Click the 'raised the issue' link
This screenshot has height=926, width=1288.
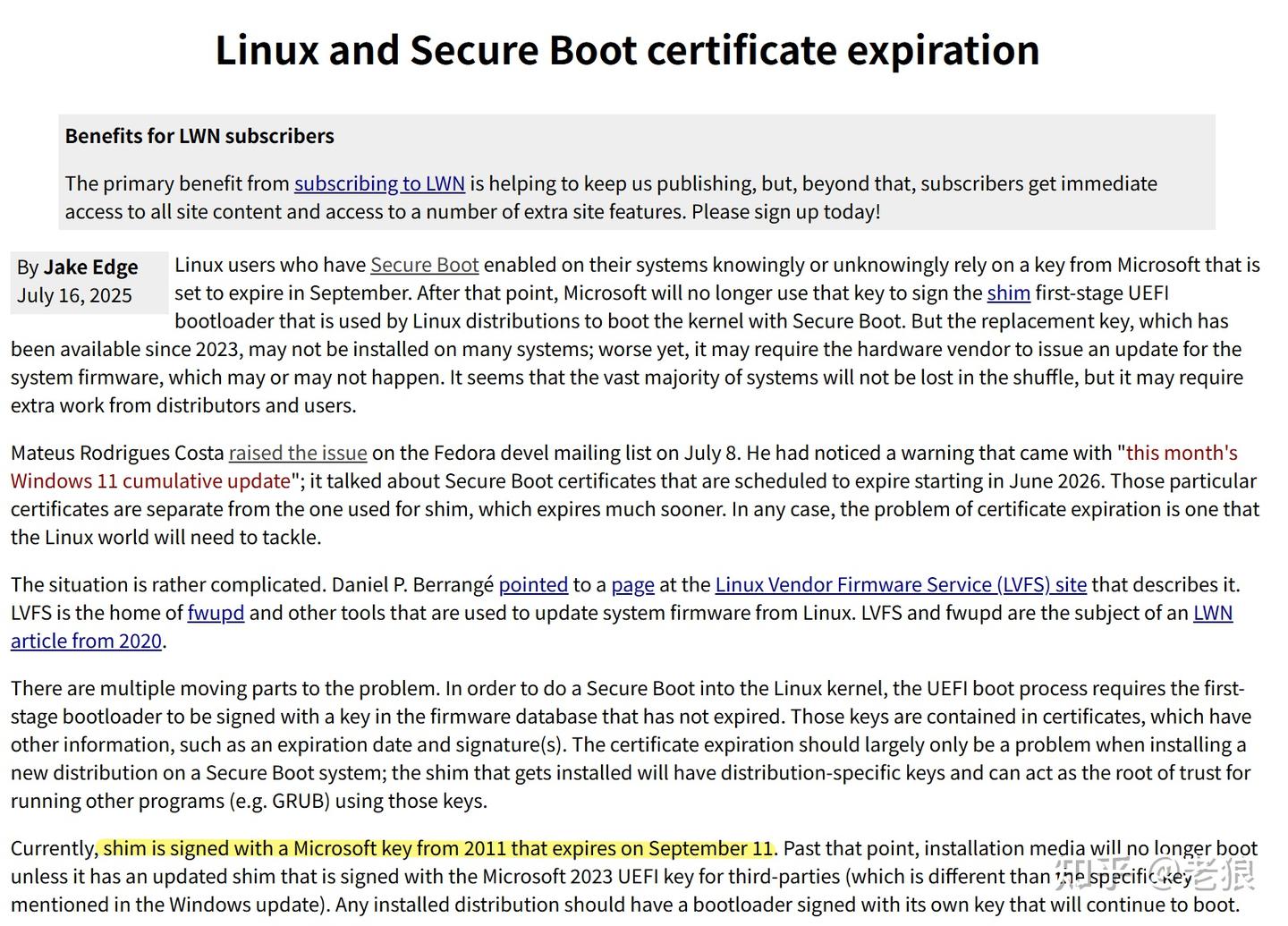click(298, 453)
